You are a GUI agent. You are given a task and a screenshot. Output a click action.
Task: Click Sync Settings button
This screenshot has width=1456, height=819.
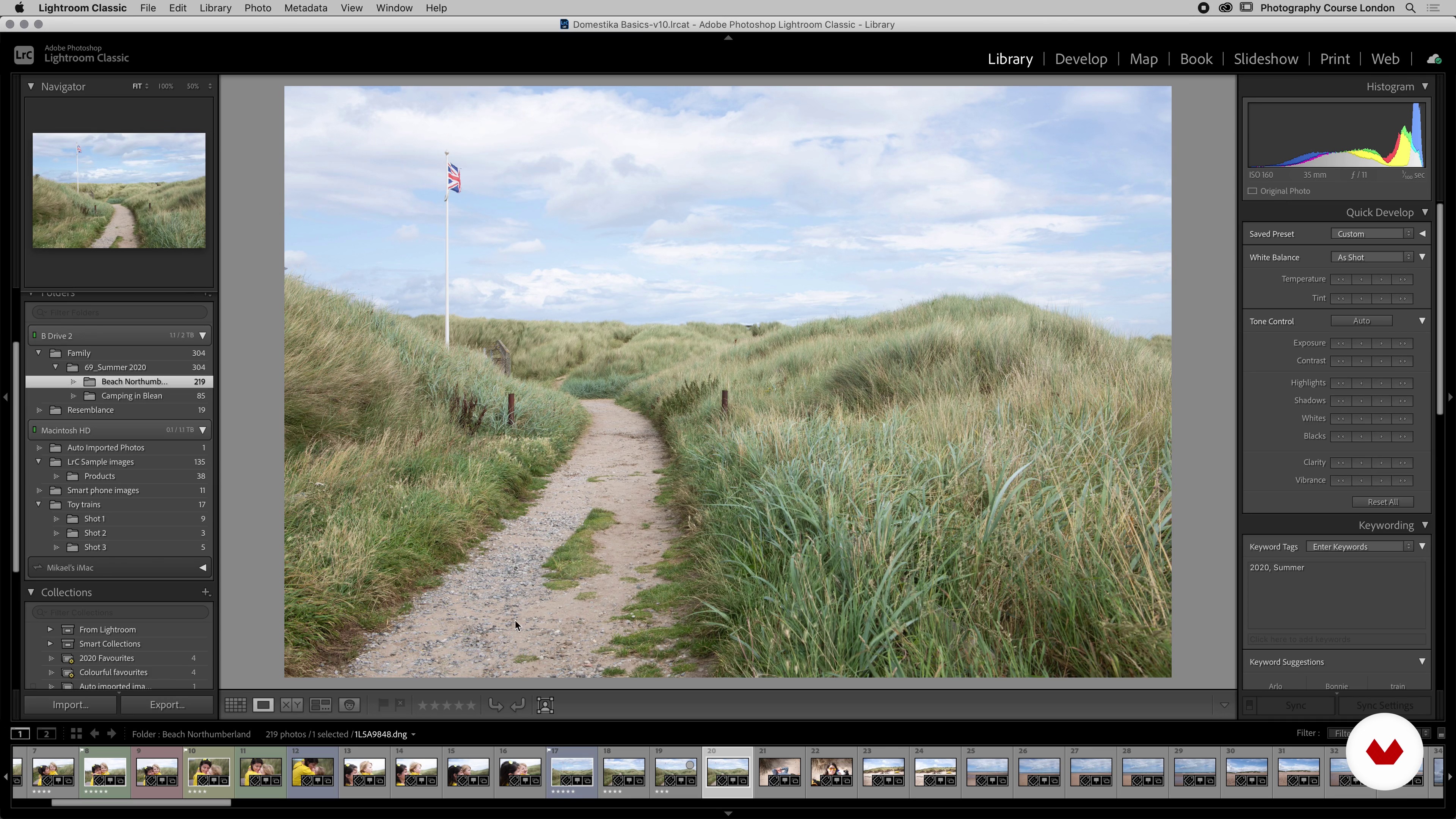1384,705
